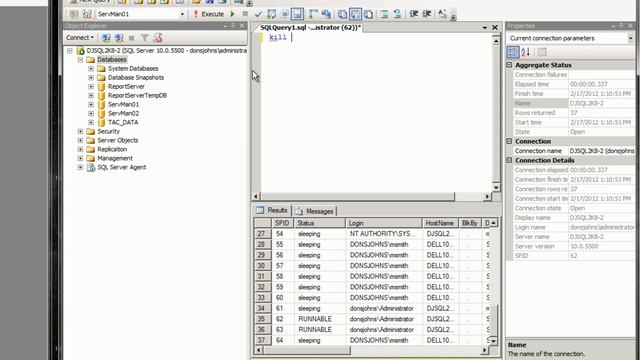Click the Parse checkmark icon
This screenshot has width=640, height=360.
click(258, 14)
